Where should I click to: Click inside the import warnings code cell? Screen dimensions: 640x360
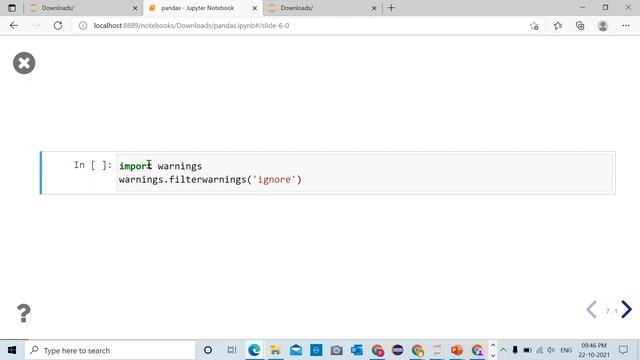pos(364,173)
